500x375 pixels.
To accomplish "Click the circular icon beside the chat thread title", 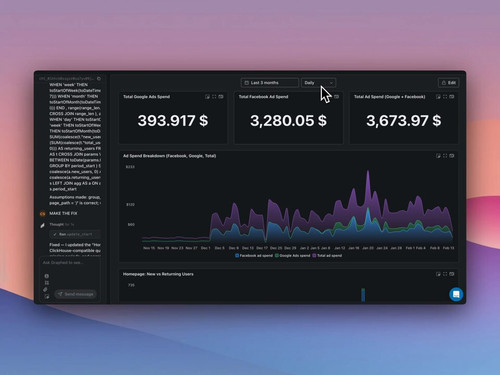I will (x=99, y=79).
